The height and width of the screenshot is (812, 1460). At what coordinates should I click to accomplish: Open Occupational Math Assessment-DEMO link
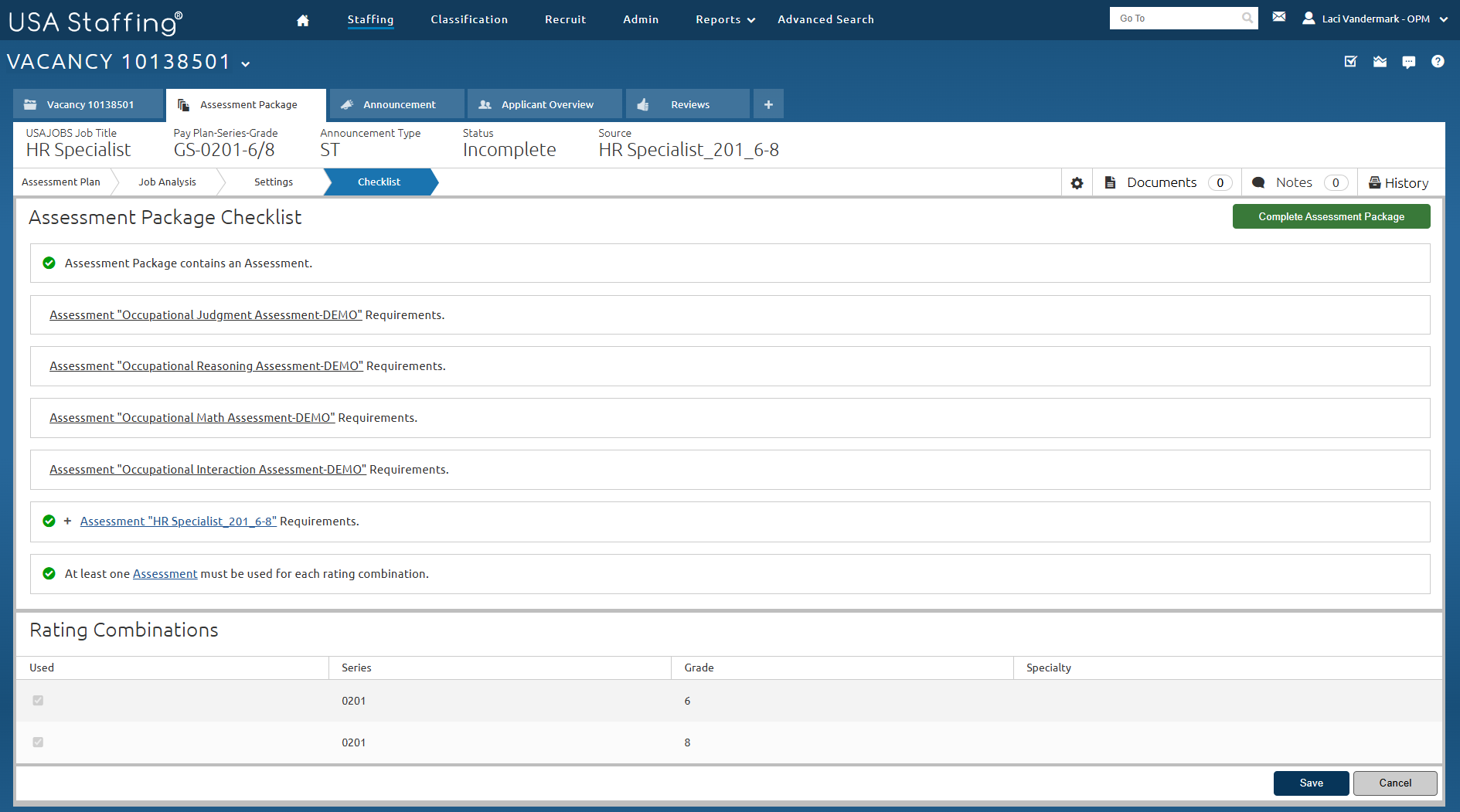[x=192, y=418]
